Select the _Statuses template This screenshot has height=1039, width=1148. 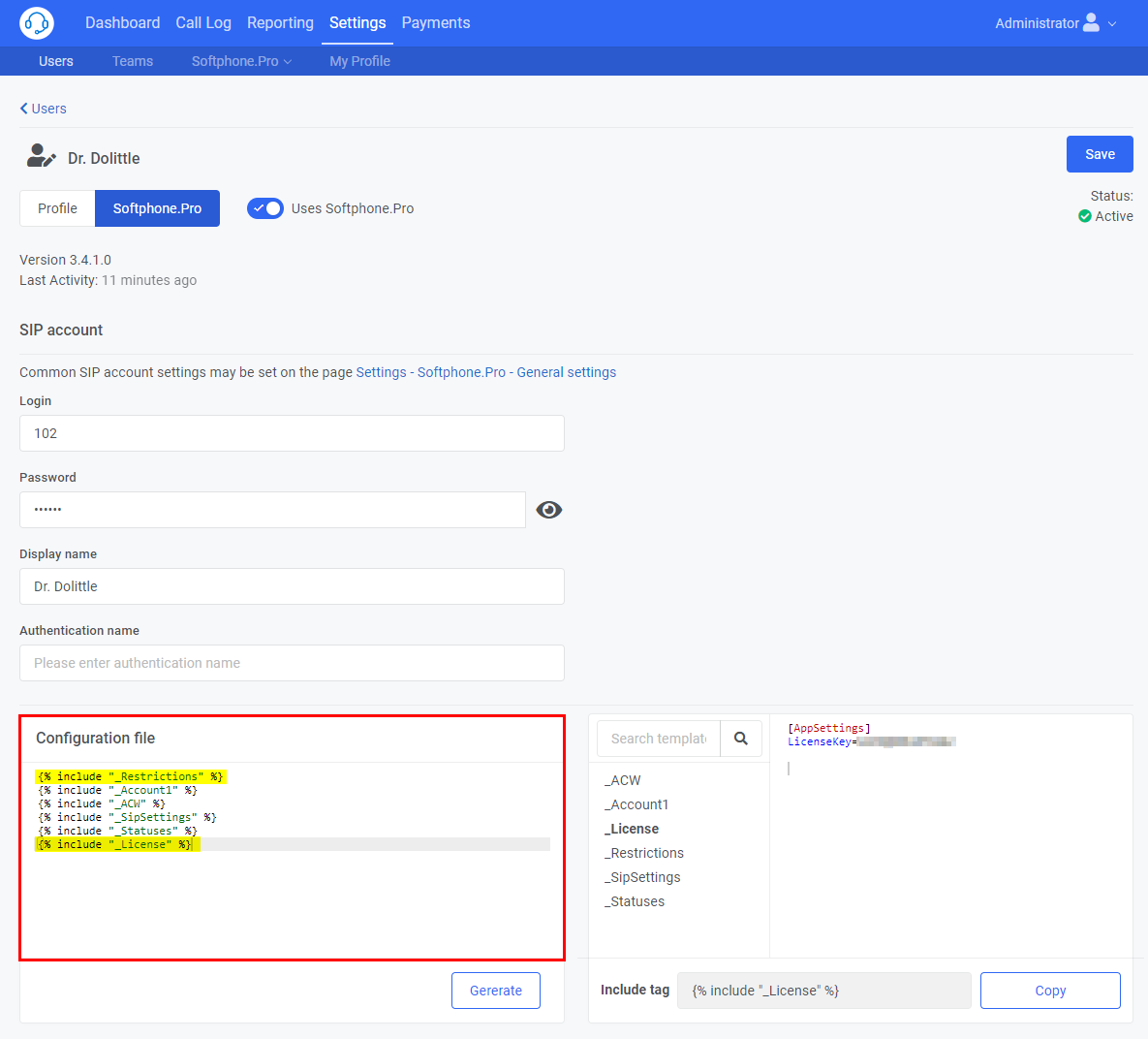coord(634,902)
